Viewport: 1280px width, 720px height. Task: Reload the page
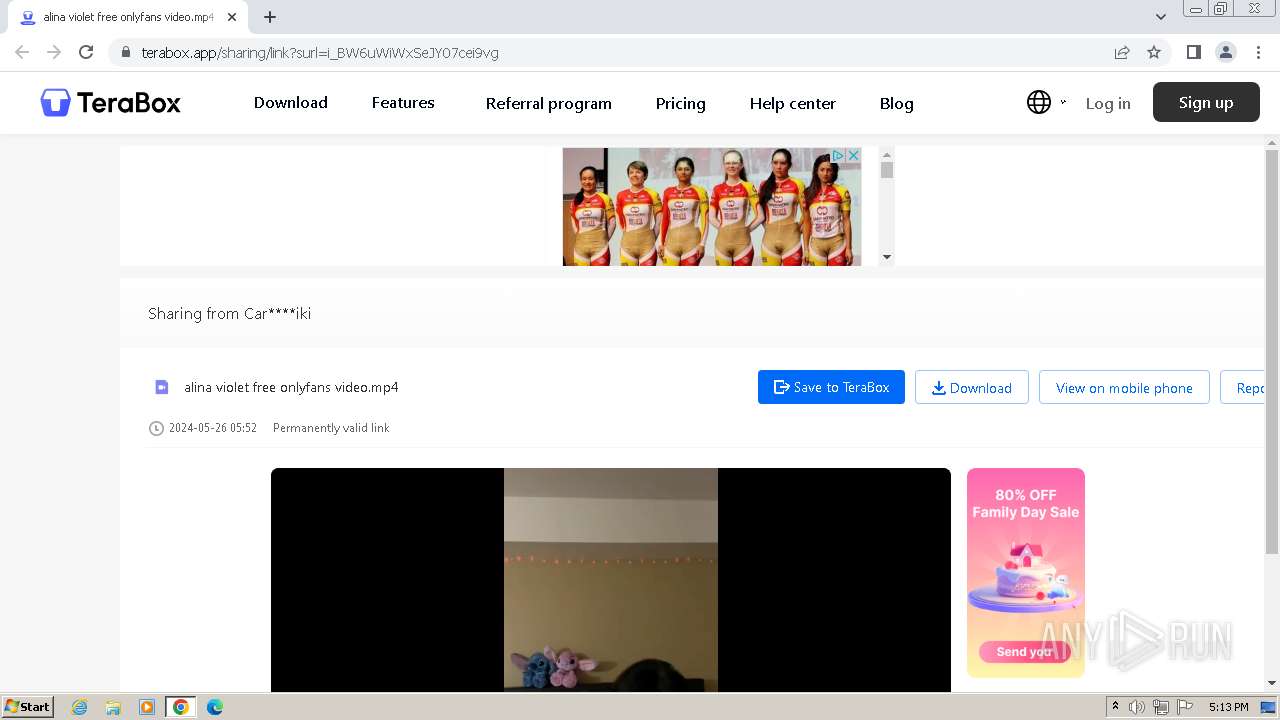tap(86, 52)
